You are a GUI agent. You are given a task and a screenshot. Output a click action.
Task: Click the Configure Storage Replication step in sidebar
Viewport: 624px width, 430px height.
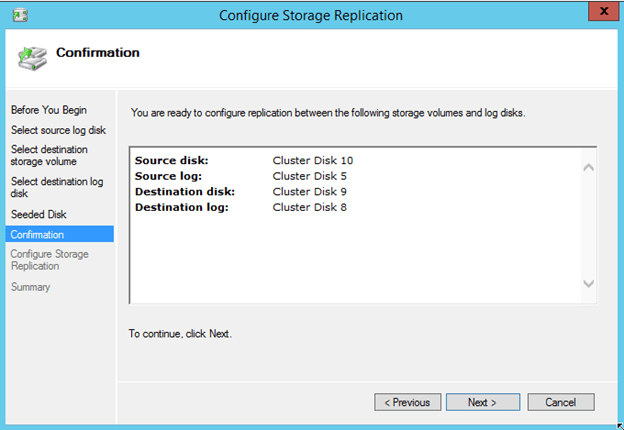pos(50,260)
